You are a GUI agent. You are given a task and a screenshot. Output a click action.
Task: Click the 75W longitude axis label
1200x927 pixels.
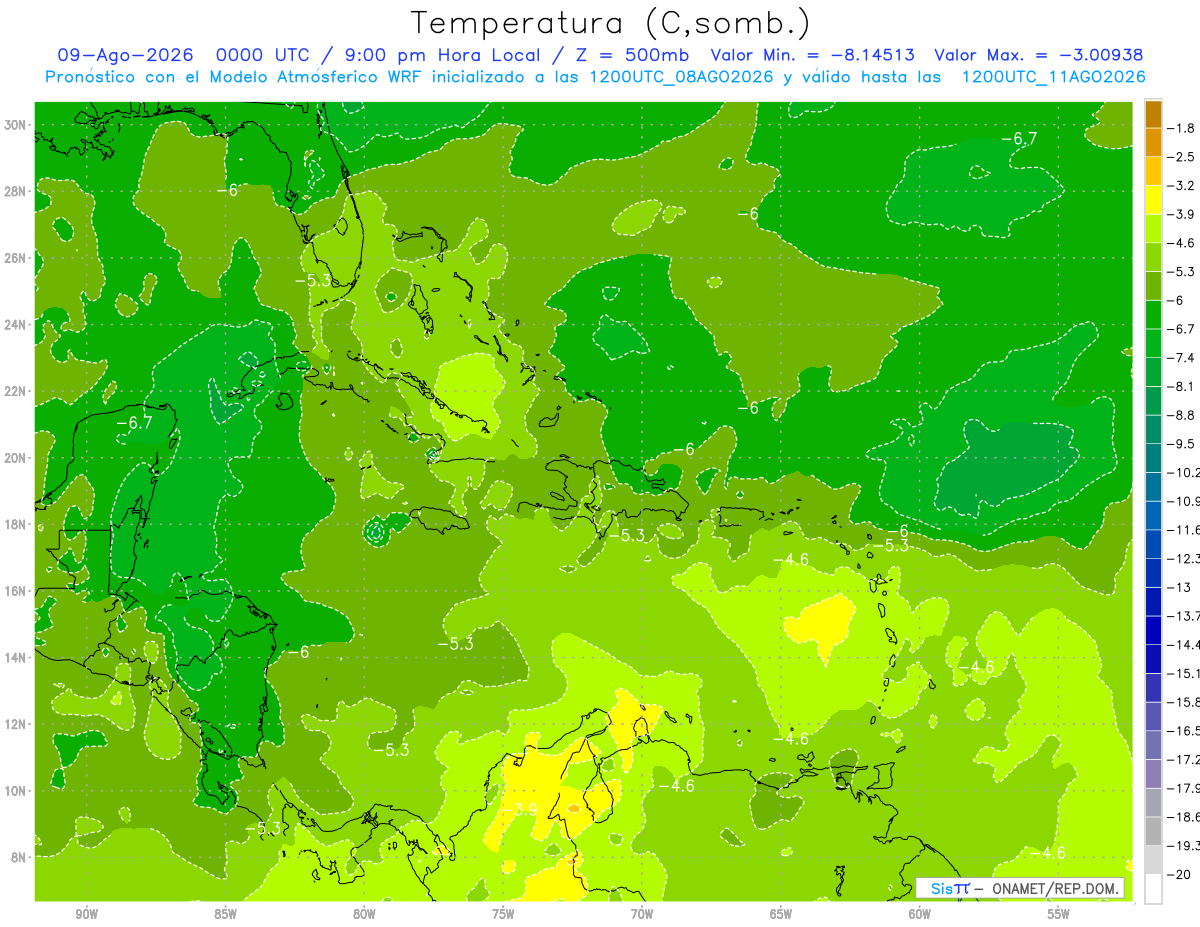click(503, 915)
